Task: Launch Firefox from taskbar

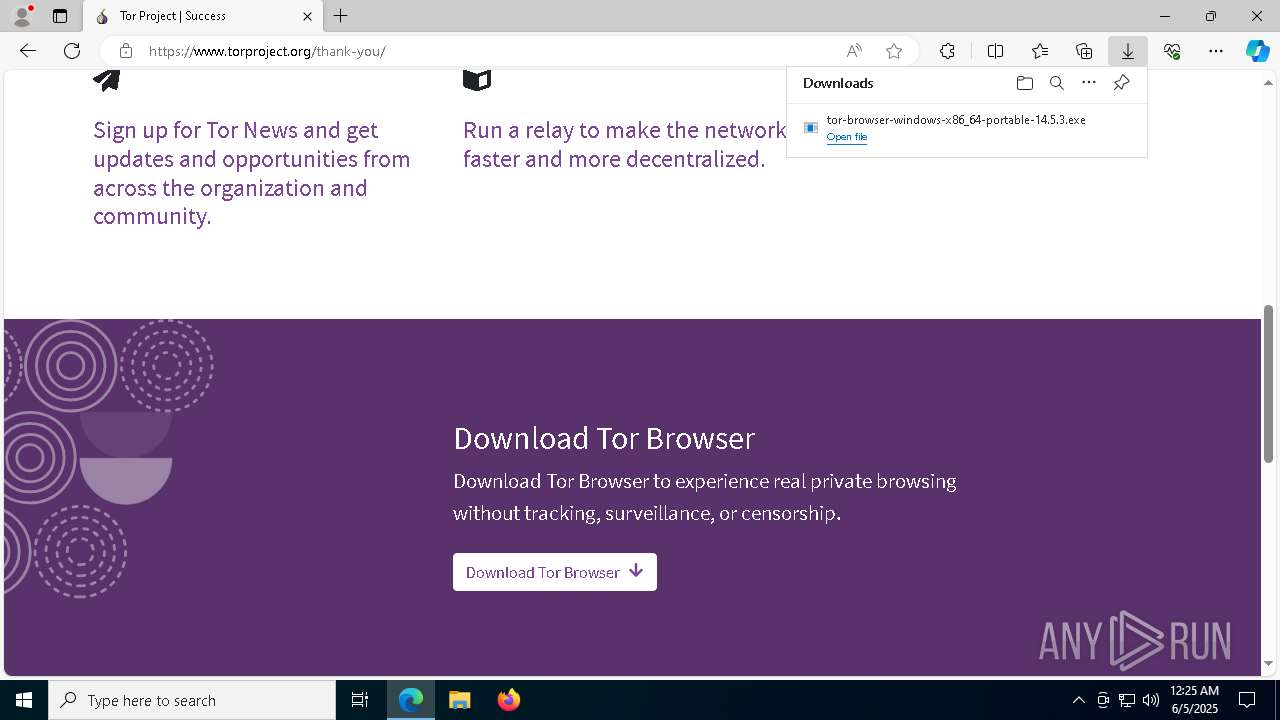Action: tap(509, 700)
